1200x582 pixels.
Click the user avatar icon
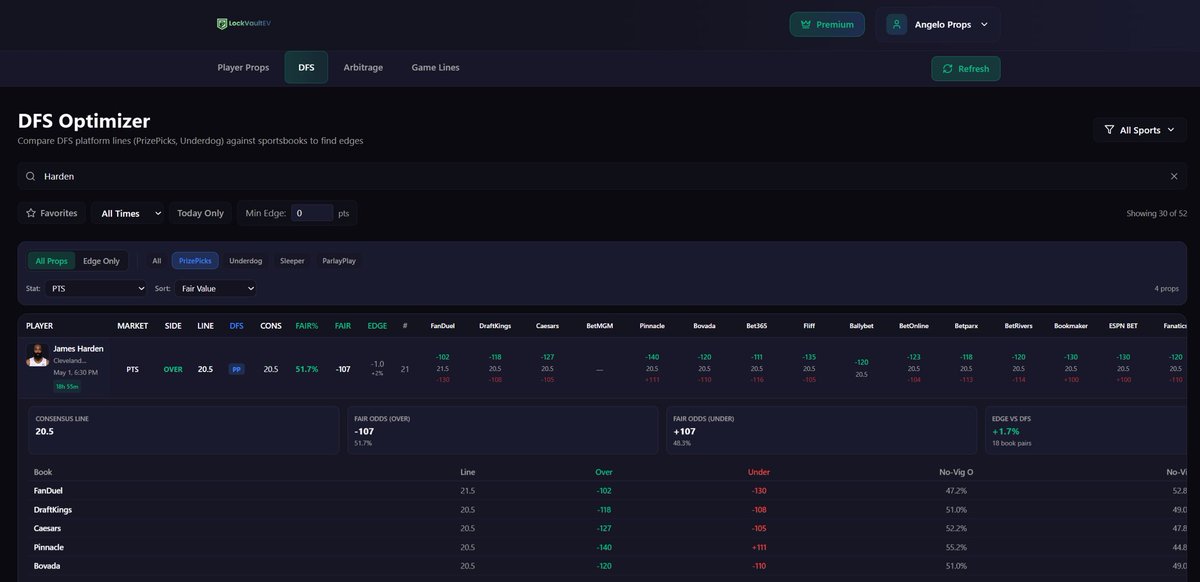pos(896,24)
